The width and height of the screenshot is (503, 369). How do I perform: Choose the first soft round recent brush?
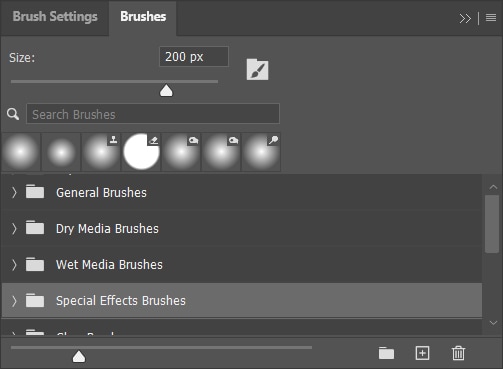coord(21,152)
